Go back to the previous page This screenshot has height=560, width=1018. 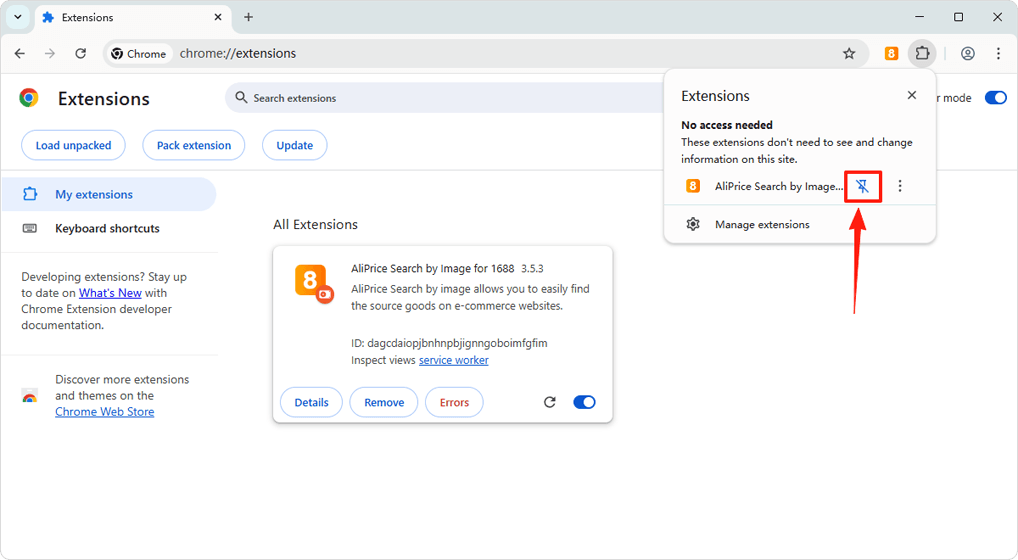coord(20,54)
